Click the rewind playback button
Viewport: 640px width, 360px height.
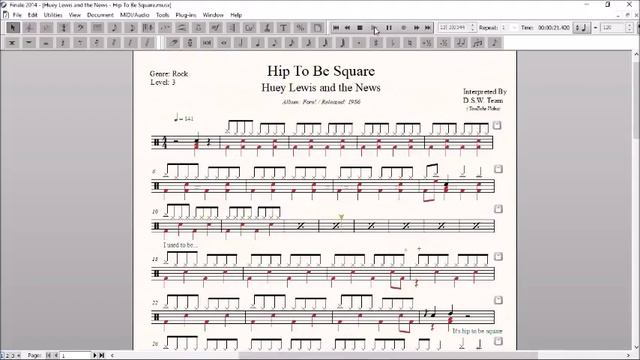347,28
